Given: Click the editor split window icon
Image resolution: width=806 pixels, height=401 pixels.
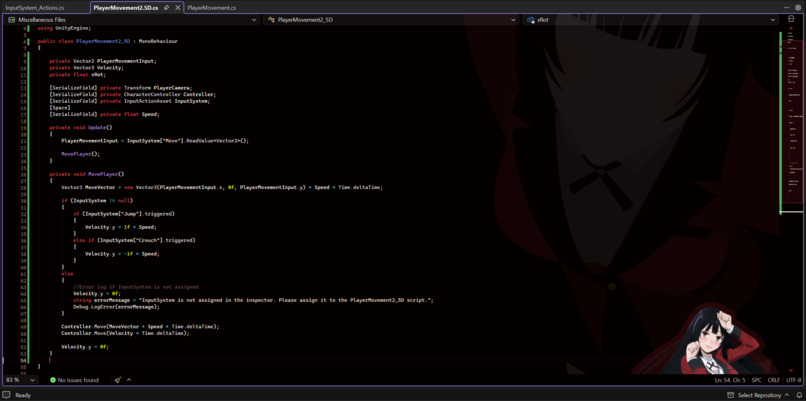Looking at the screenshot, I should click(791, 20).
